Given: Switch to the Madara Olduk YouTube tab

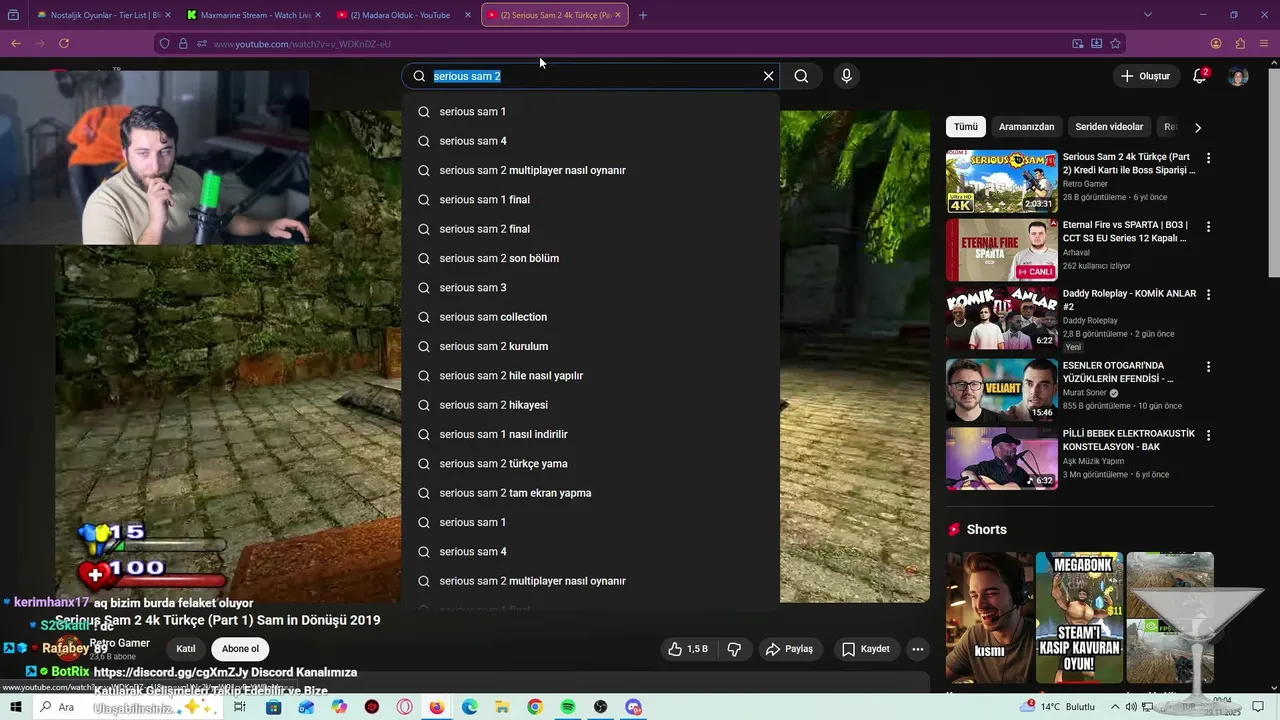Looking at the screenshot, I should point(404,15).
